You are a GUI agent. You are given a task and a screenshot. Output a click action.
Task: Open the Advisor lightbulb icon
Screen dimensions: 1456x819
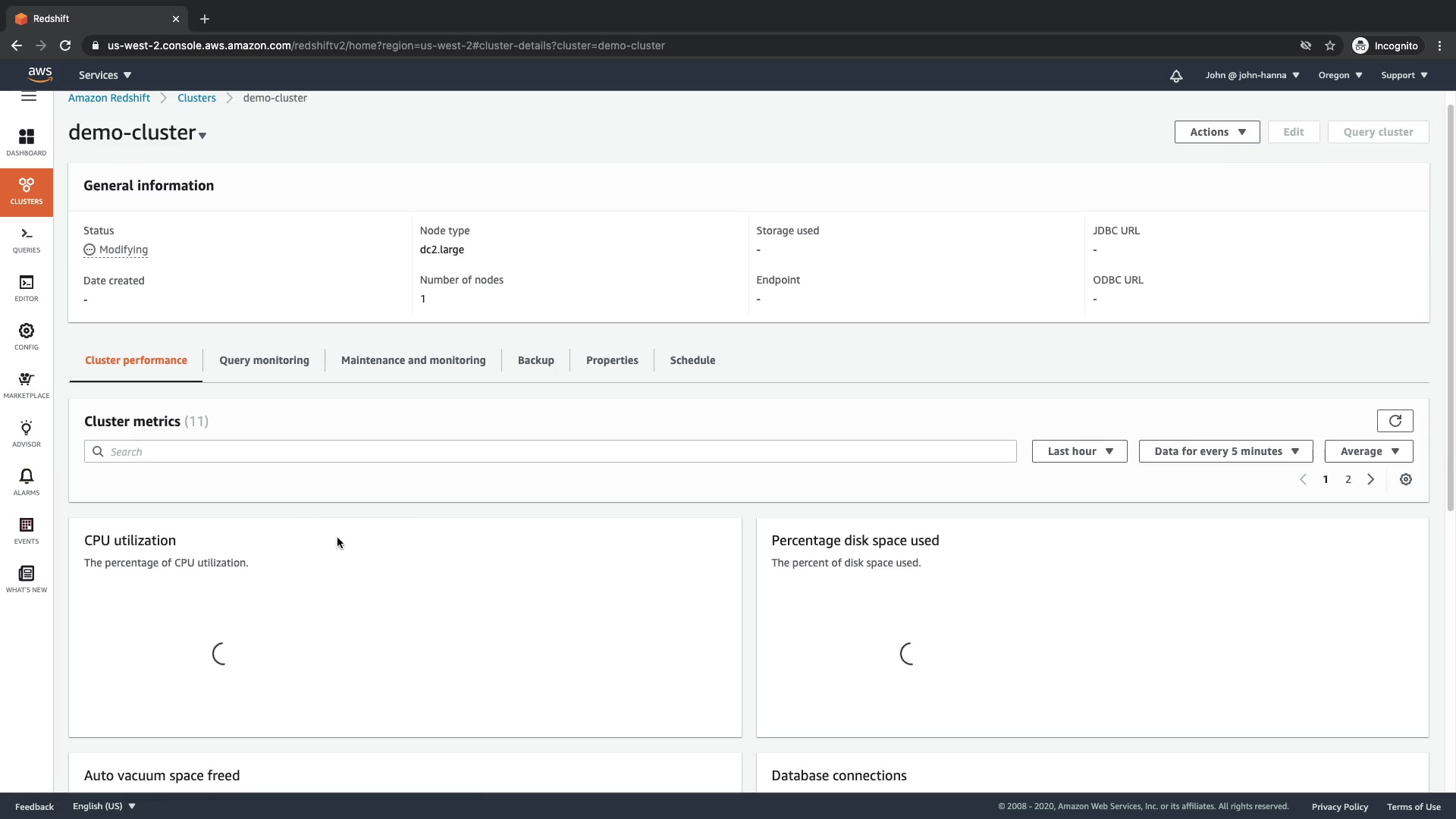27,433
